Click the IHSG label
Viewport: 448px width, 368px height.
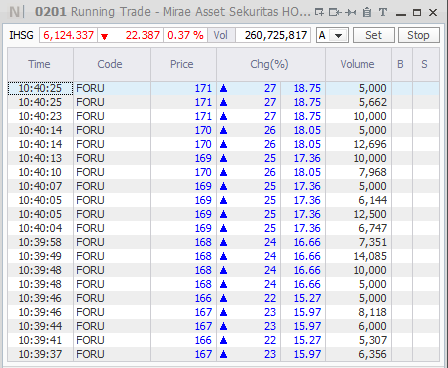click(21, 35)
